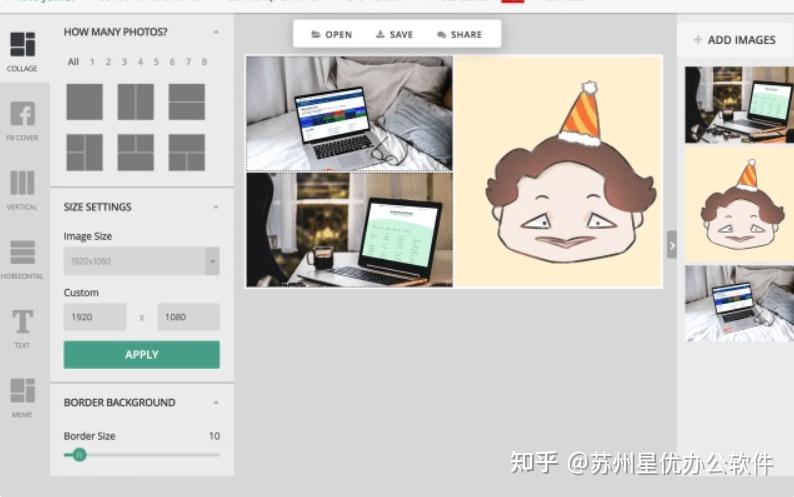The height and width of the screenshot is (497, 794).
Task: Select the Text tool
Action: pos(22,328)
